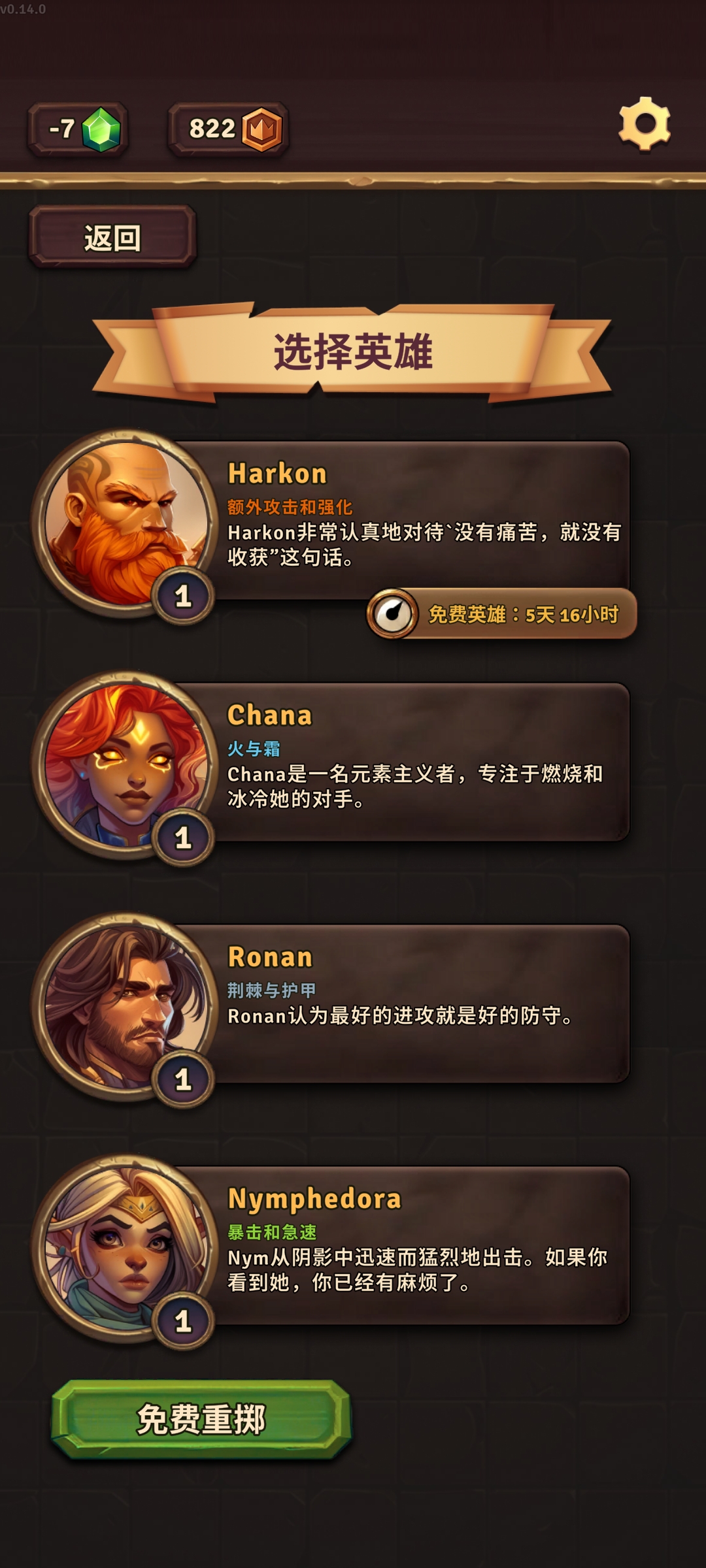Tap Chana's level 1 badge

pos(183,838)
